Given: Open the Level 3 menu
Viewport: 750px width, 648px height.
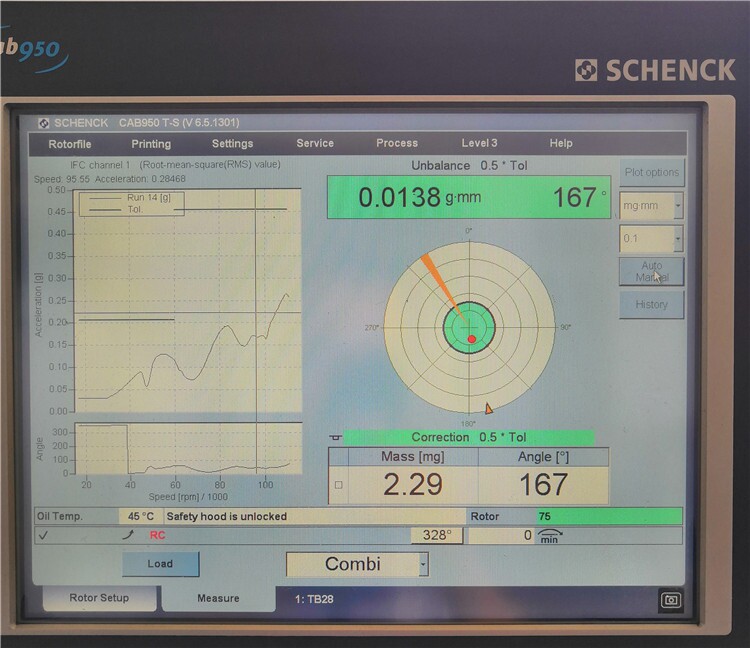Looking at the screenshot, I should pos(479,143).
